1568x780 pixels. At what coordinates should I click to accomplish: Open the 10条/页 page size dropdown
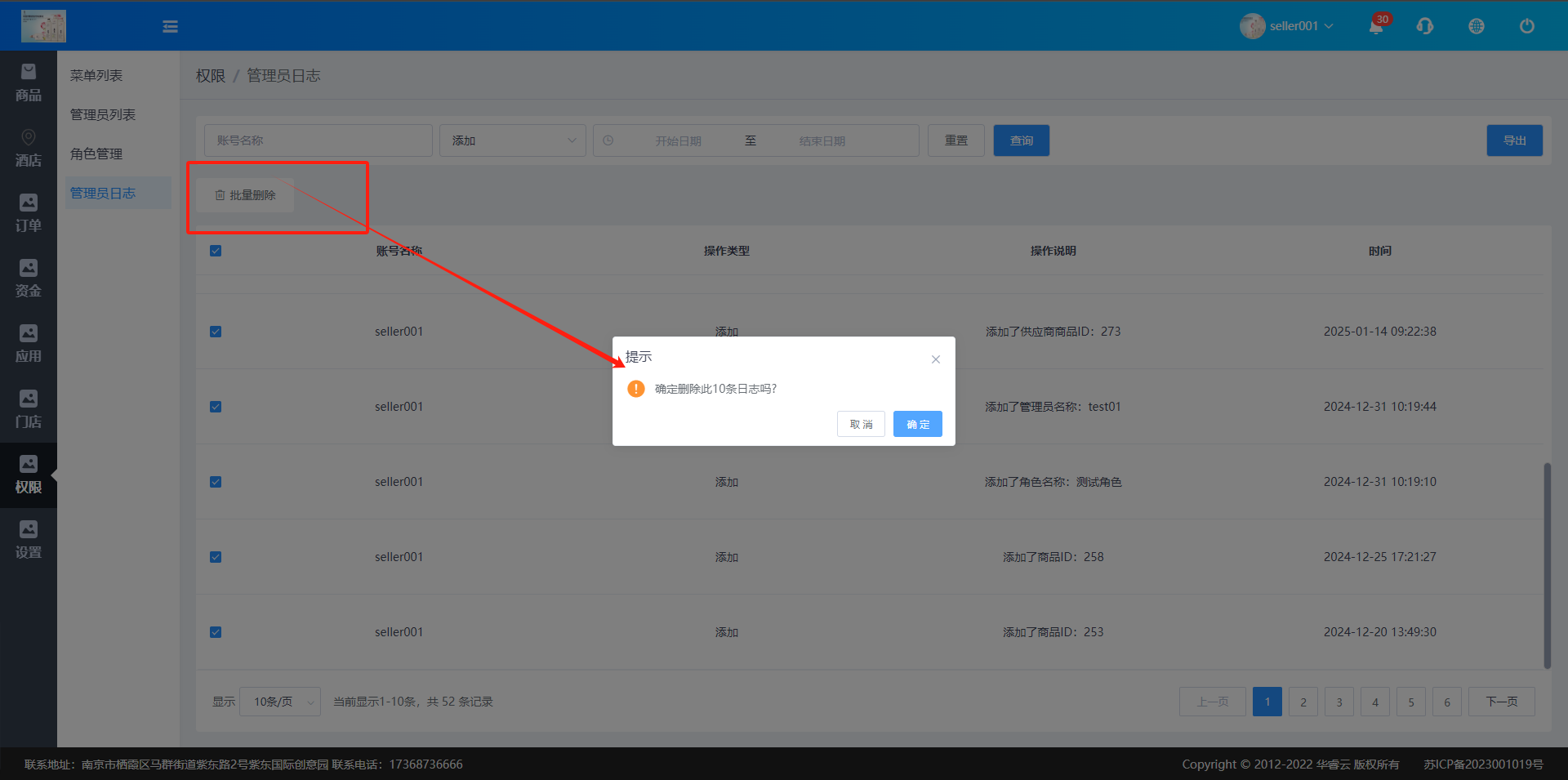pyautogui.click(x=279, y=702)
